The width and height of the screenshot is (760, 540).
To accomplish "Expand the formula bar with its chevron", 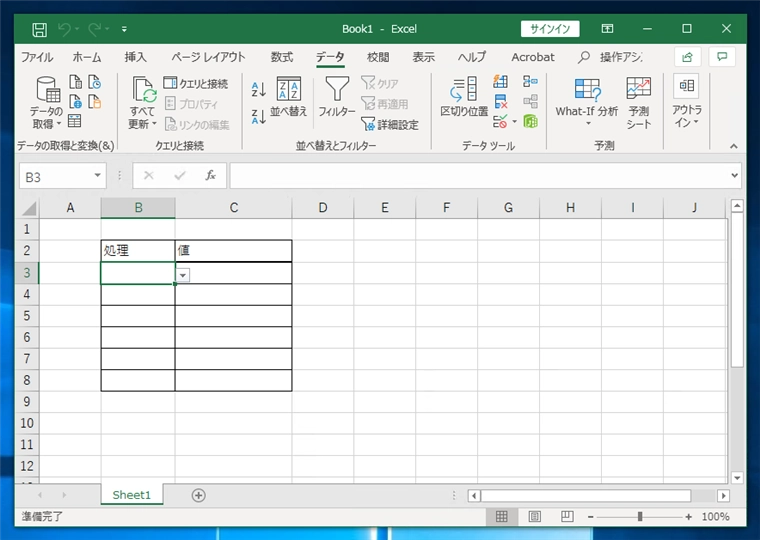I will (x=735, y=175).
